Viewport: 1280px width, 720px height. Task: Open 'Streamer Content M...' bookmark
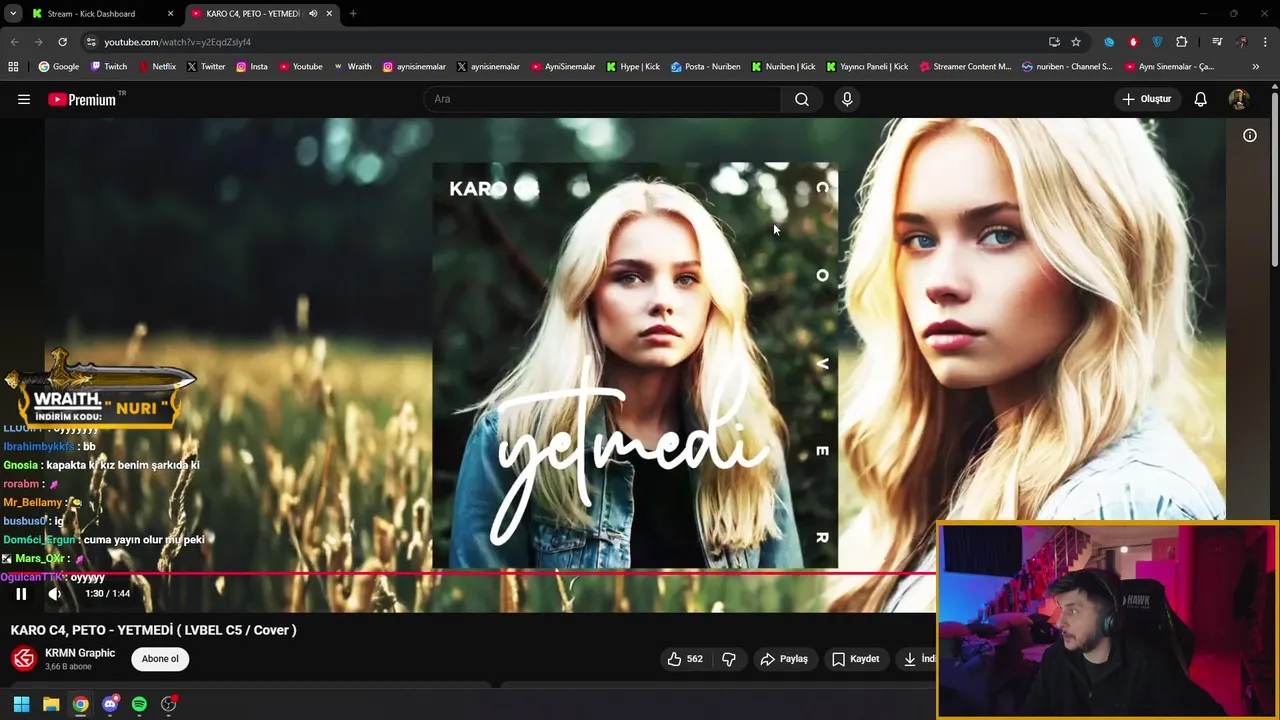pyautogui.click(x=965, y=67)
